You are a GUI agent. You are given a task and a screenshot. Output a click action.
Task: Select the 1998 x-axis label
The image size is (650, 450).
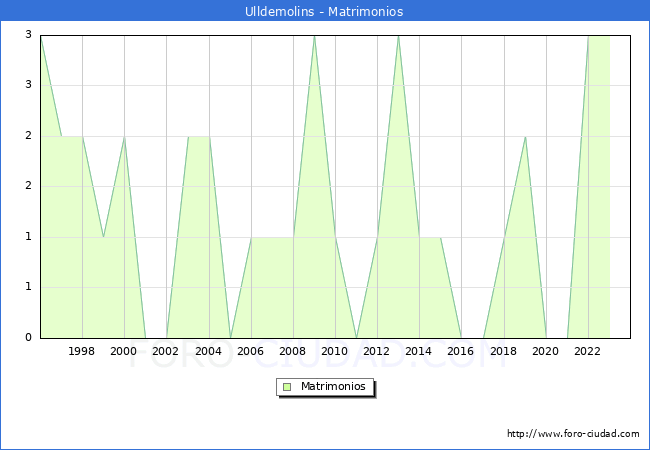(82, 352)
